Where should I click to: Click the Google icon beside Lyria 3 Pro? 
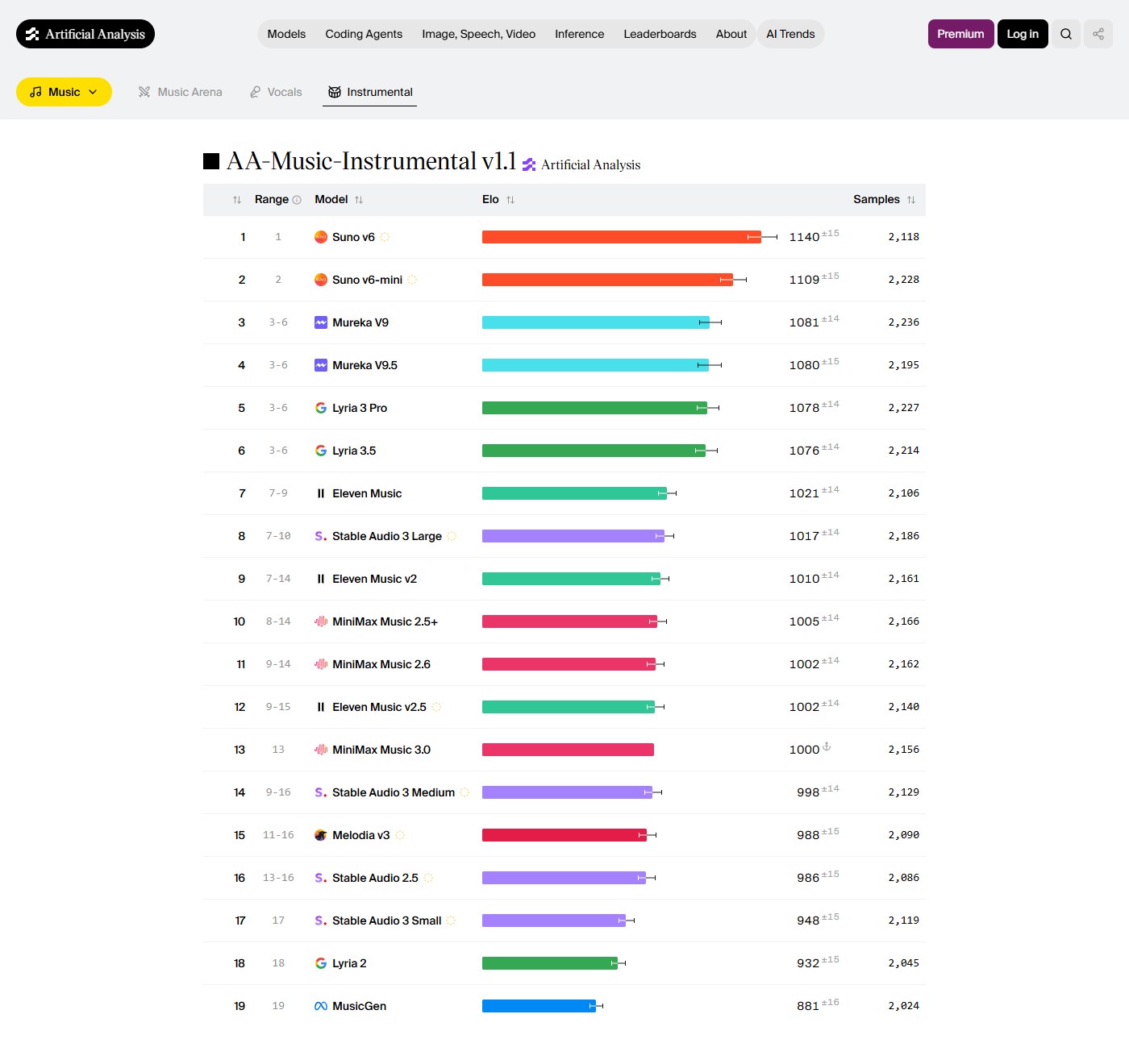tap(321, 408)
